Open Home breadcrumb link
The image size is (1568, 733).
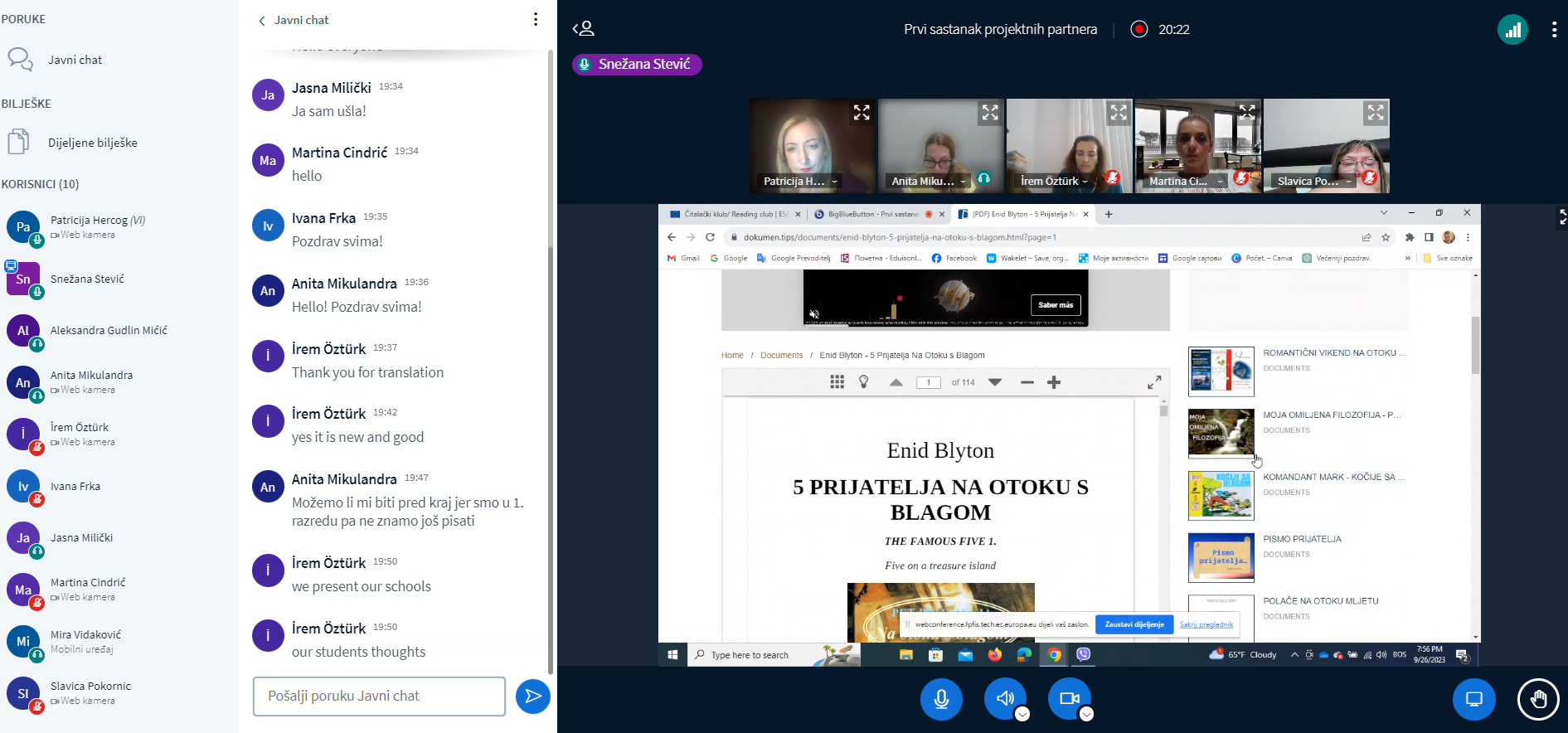pyautogui.click(x=732, y=356)
